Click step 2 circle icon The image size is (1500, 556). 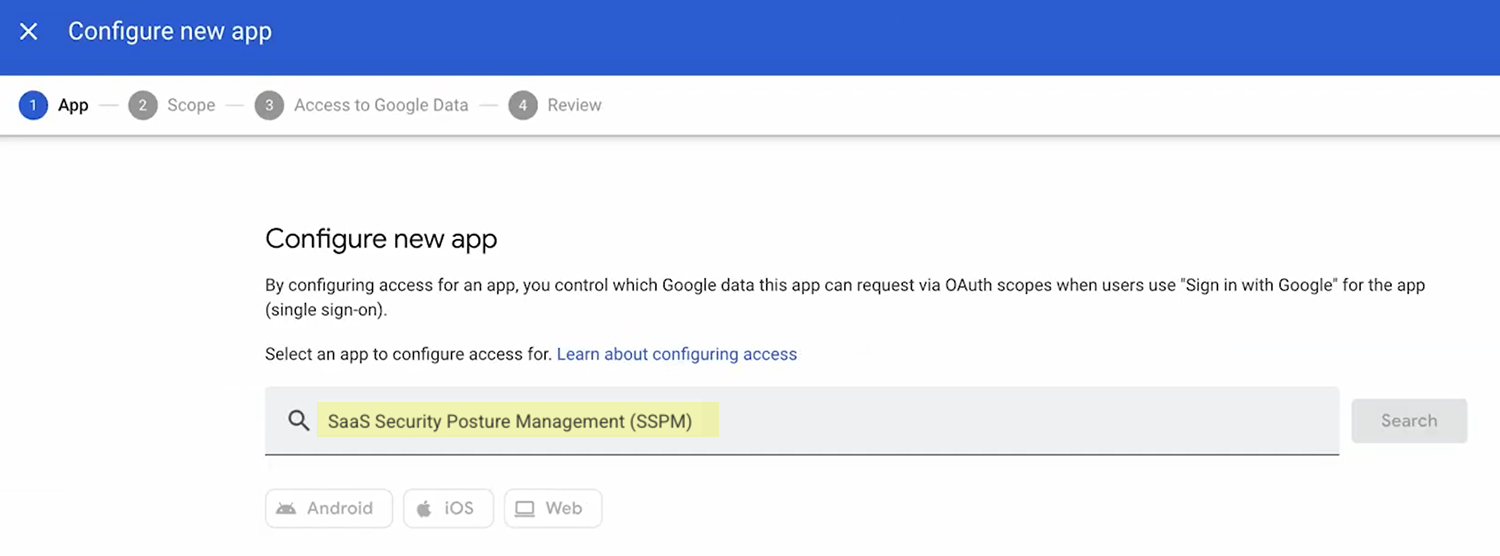[143, 105]
